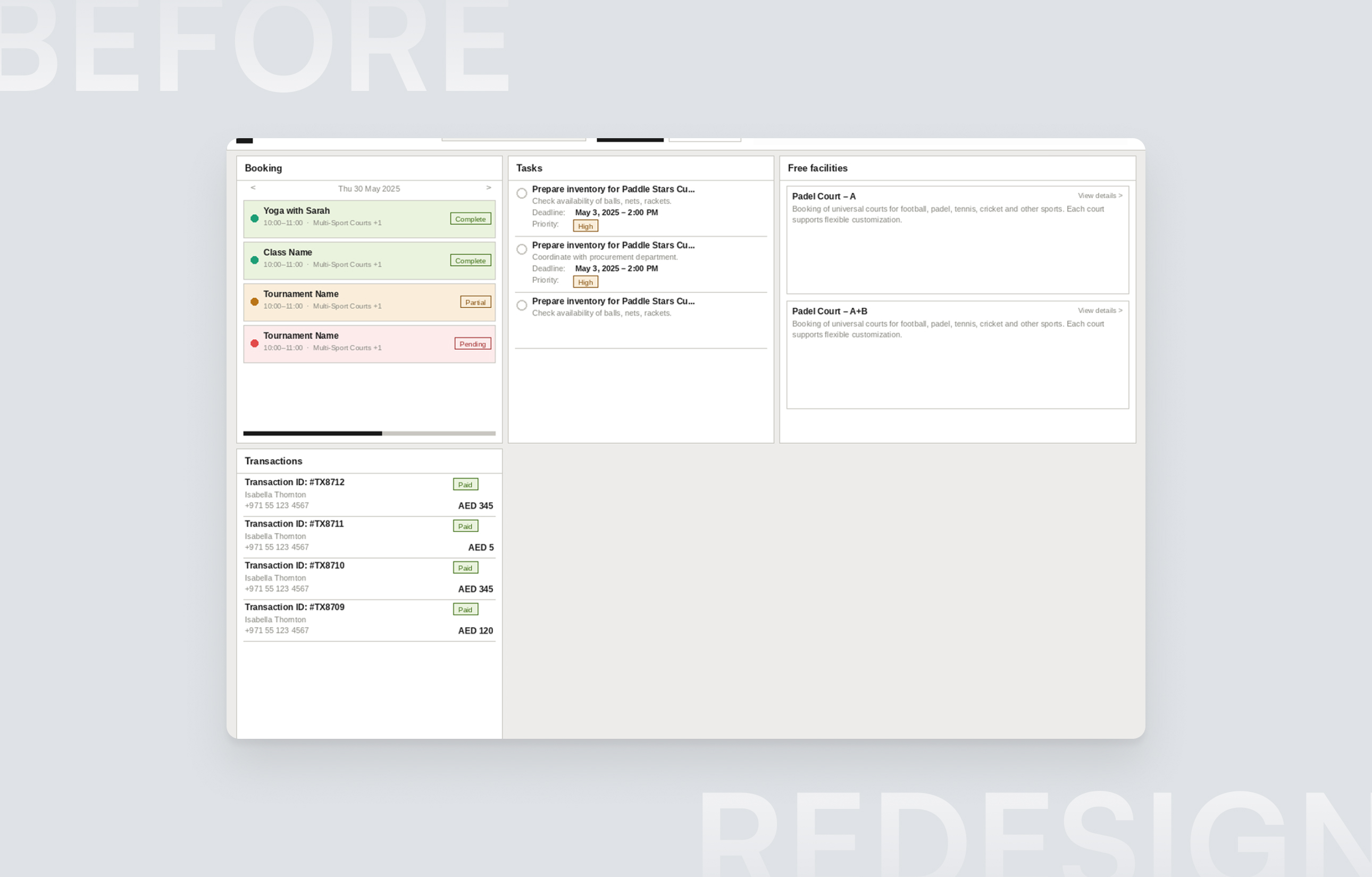This screenshot has height=877, width=1372.
Task: Go to the next day in Booking
Action: (x=488, y=188)
